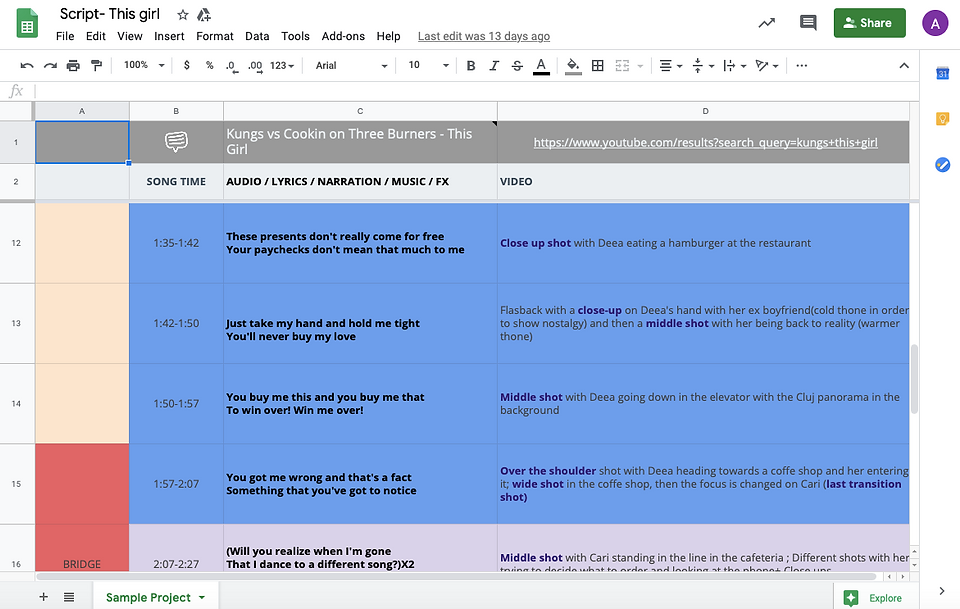The image size is (960, 609).
Task: Open the last edit history link
Action: click(484, 36)
